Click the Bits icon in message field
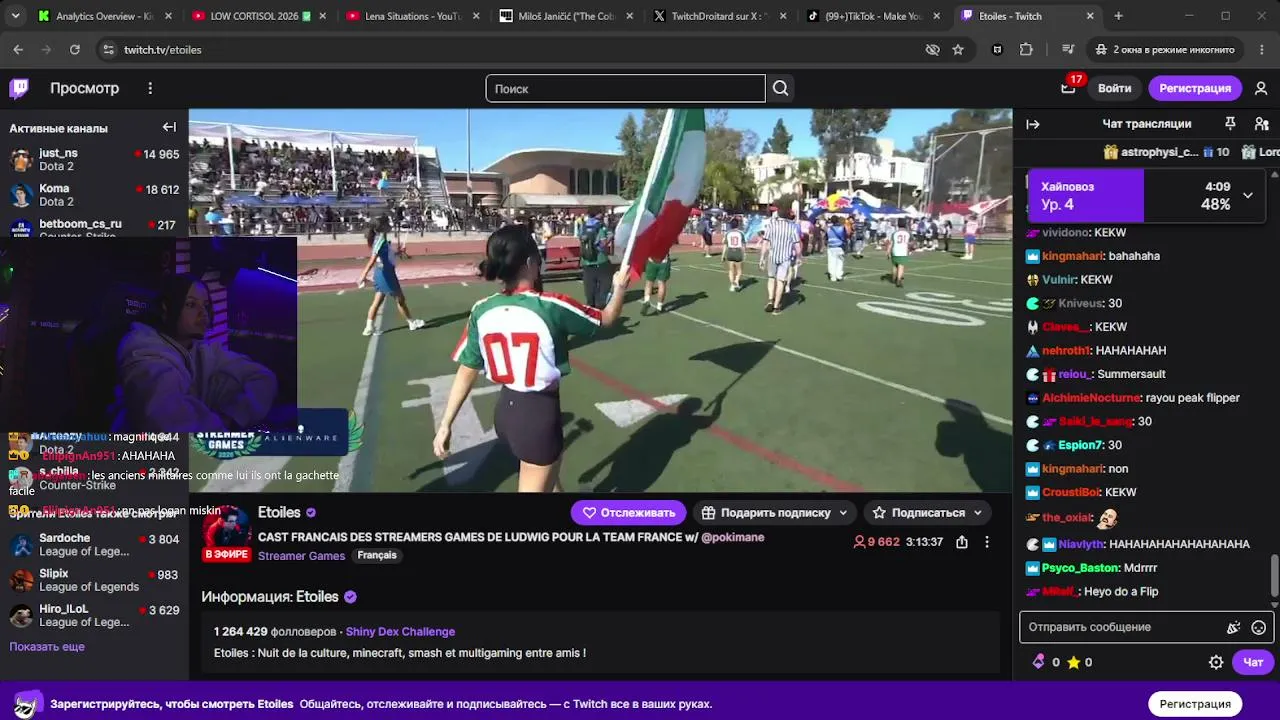 (1234, 627)
